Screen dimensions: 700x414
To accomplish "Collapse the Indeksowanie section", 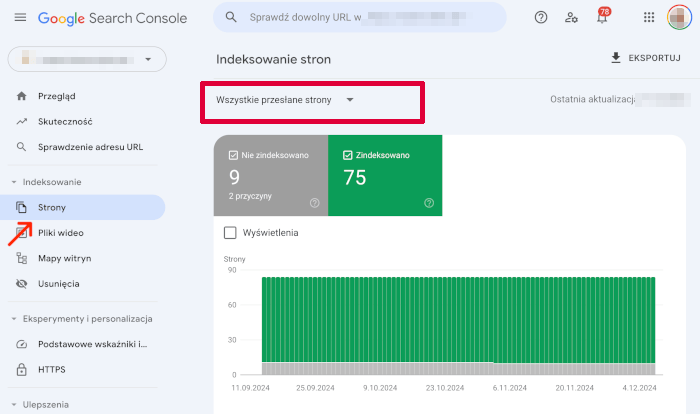I will pos(14,182).
